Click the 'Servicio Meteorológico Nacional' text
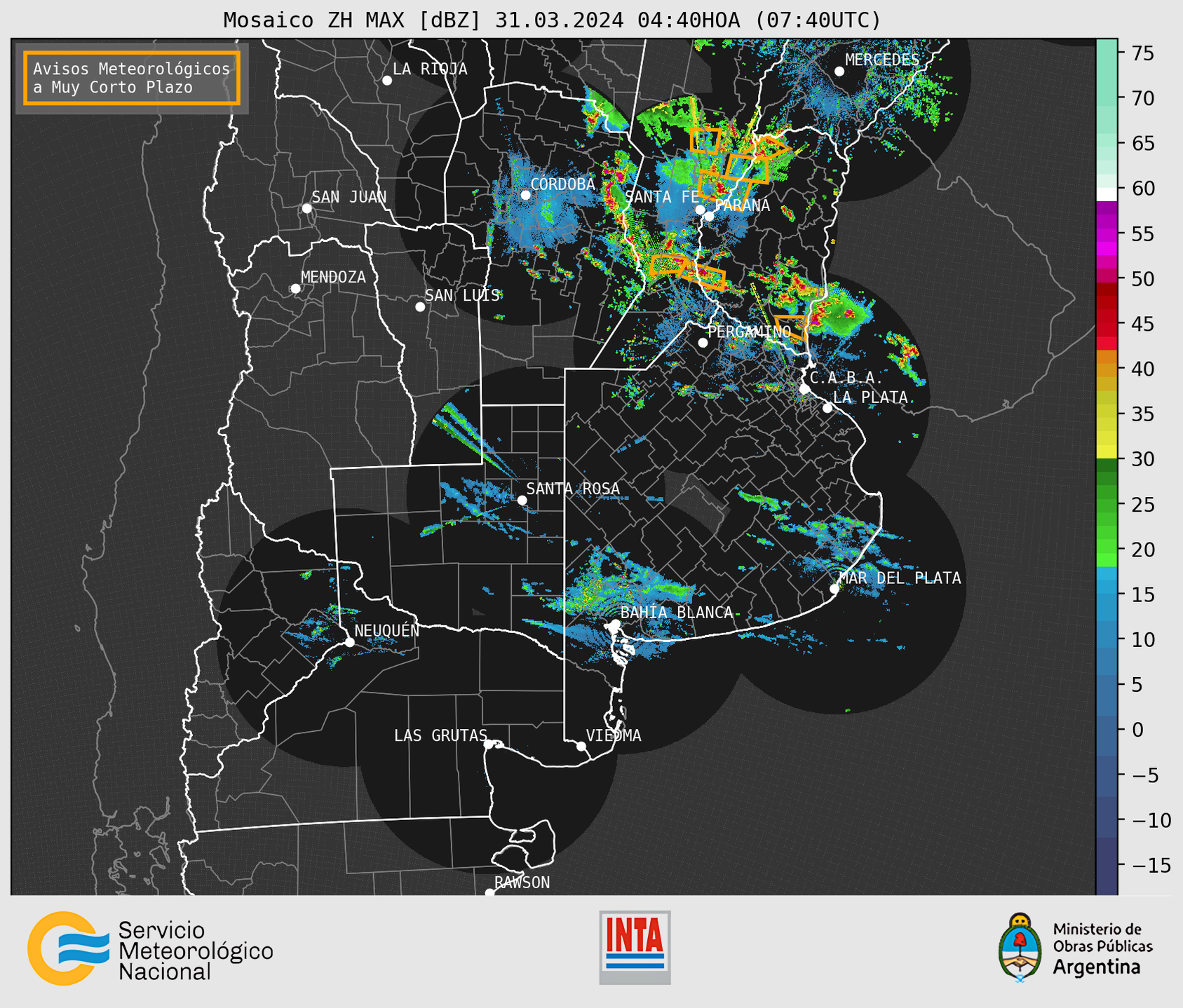Screen dimensions: 1183x1008 (196, 951)
